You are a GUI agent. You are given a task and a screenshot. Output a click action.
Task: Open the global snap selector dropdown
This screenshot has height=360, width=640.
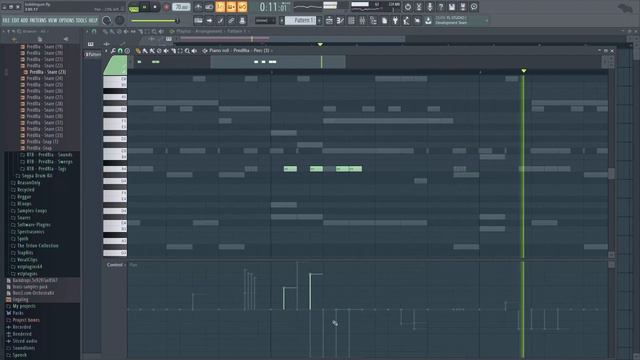pos(265,20)
